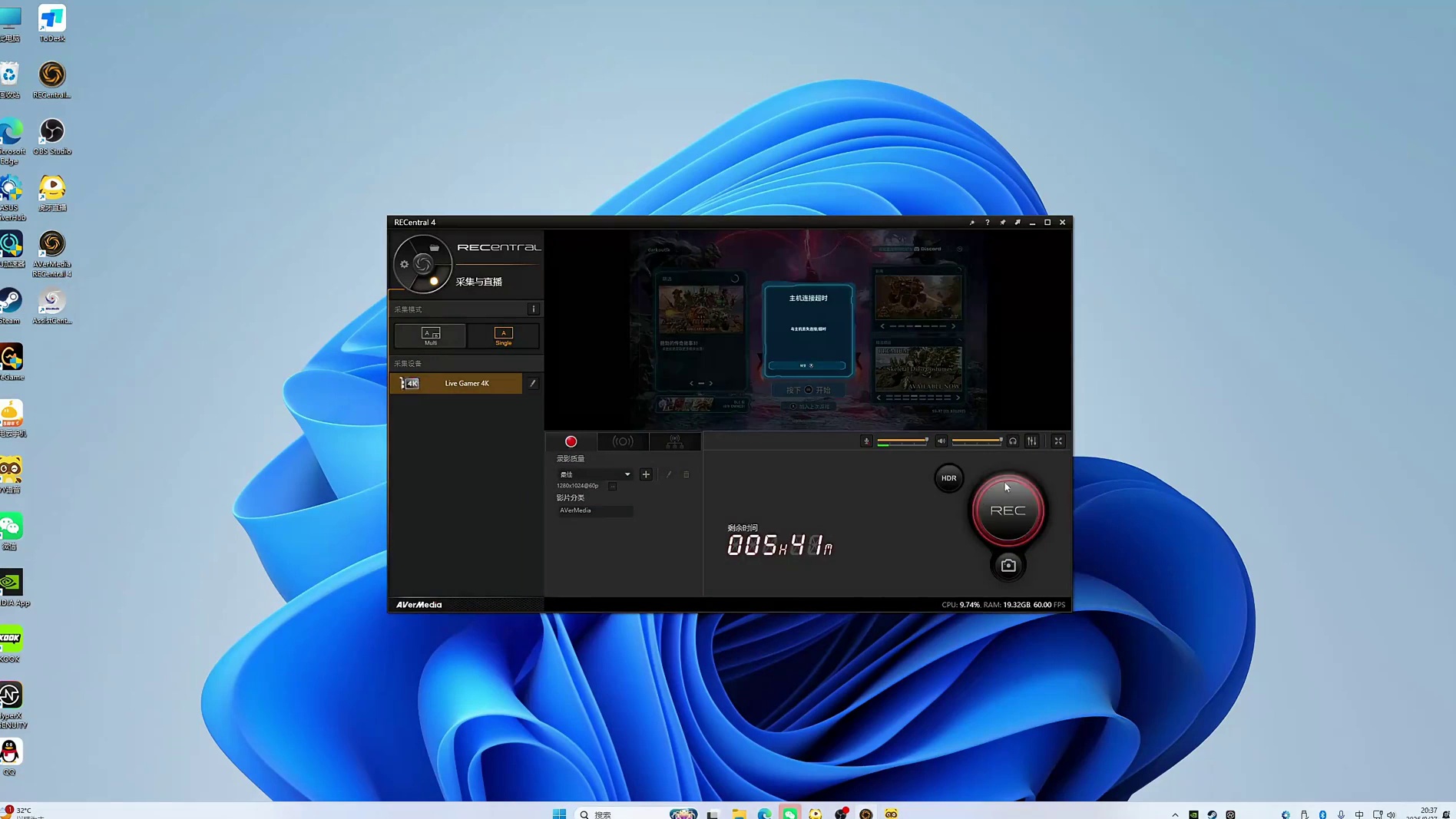The width and height of the screenshot is (1456, 819).
Task: Switch to the recording tab
Action: pyautogui.click(x=571, y=441)
